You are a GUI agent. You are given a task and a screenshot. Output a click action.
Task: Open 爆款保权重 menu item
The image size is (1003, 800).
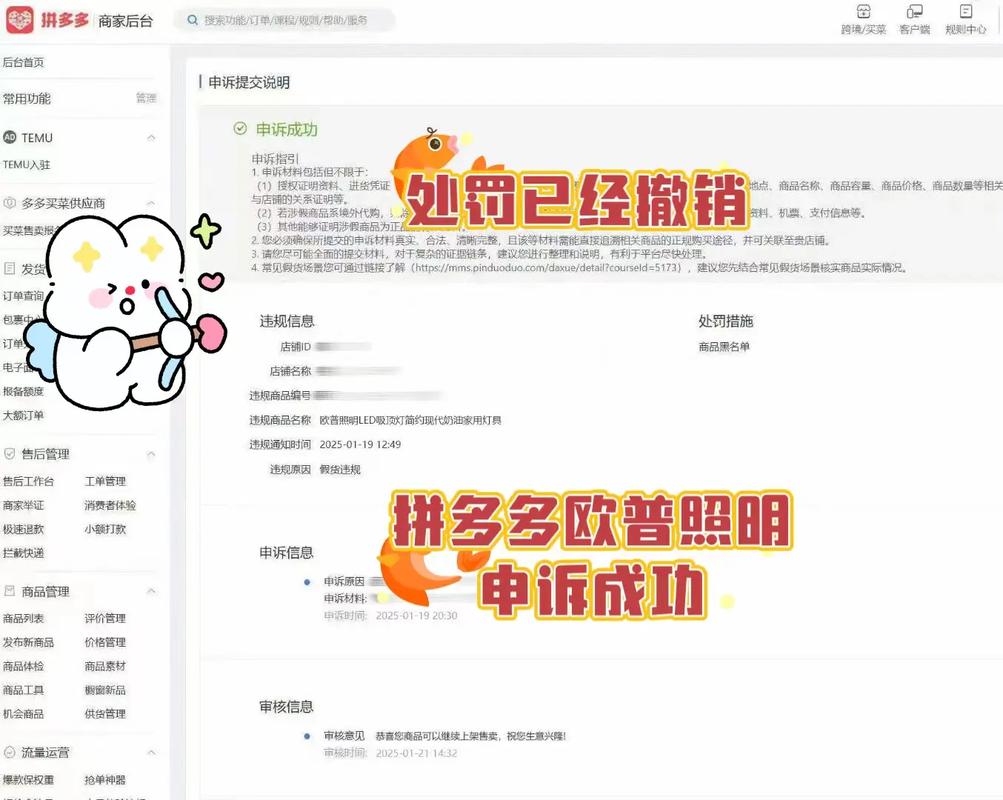[28, 780]
